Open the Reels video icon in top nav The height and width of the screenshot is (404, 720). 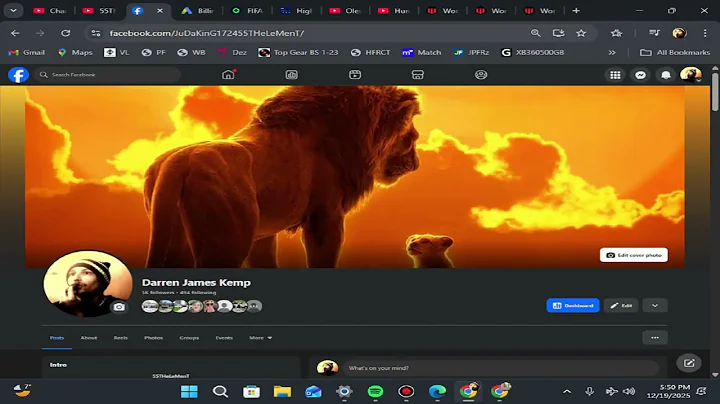pyautogui.click(x=355, y=75)
